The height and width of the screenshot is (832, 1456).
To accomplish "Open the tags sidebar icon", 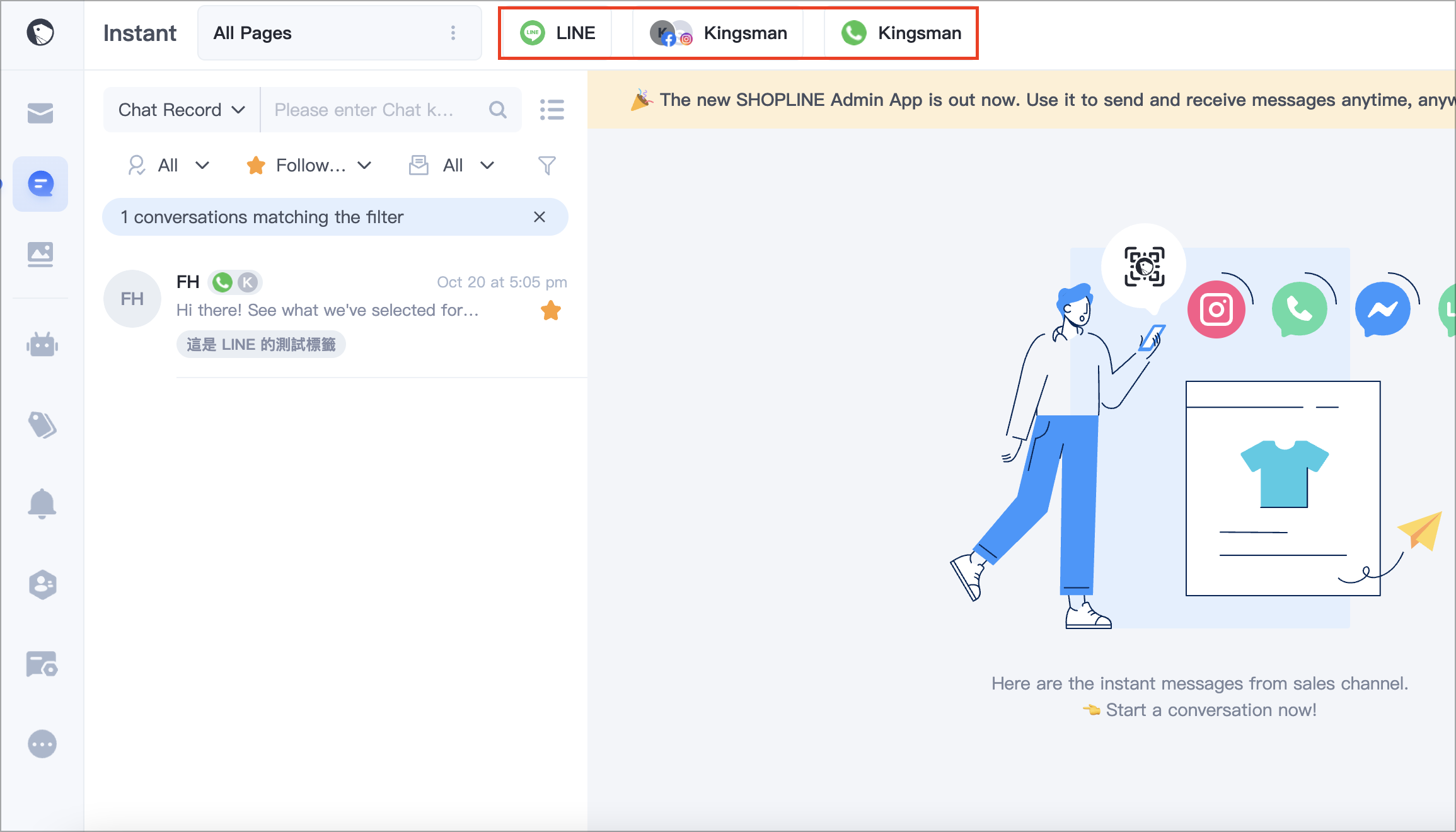I will tap(42, 424).
